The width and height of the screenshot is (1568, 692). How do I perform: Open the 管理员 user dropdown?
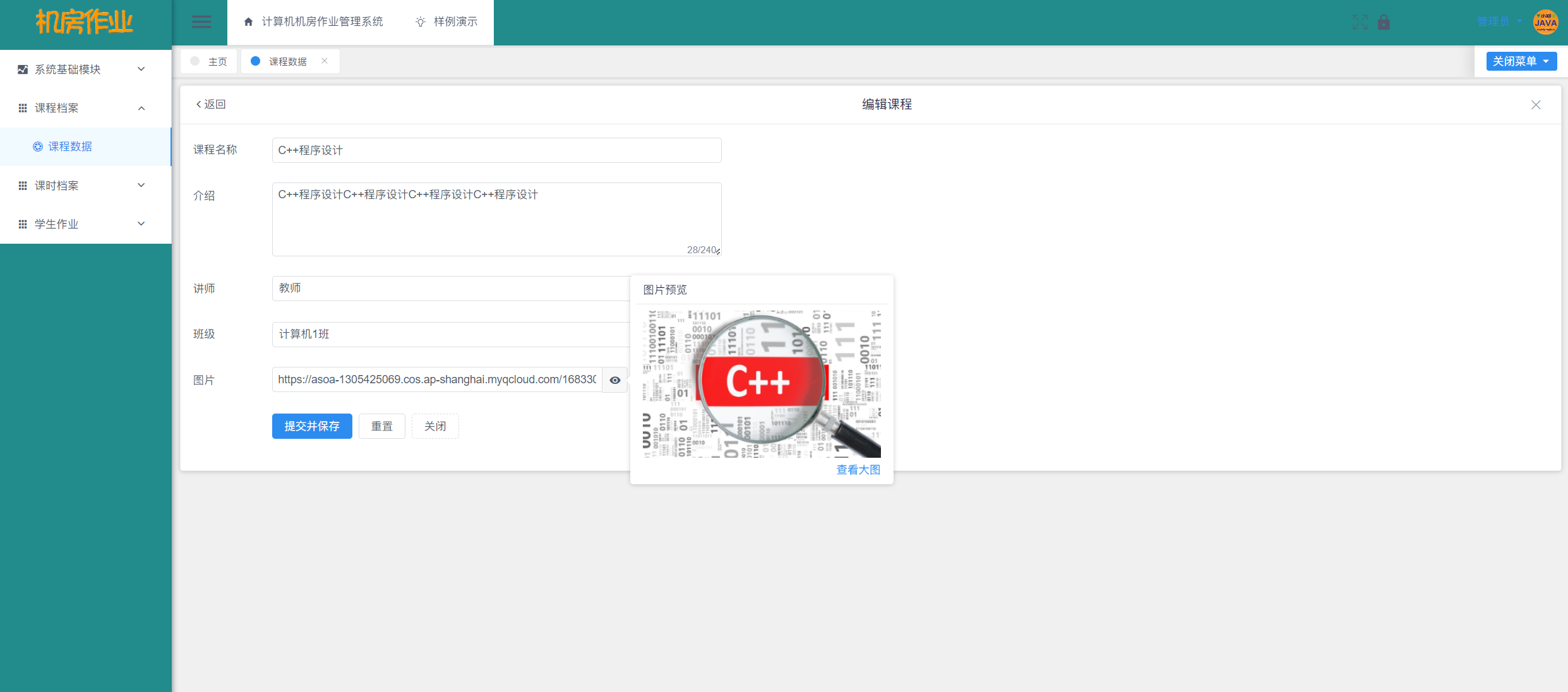1499,22
